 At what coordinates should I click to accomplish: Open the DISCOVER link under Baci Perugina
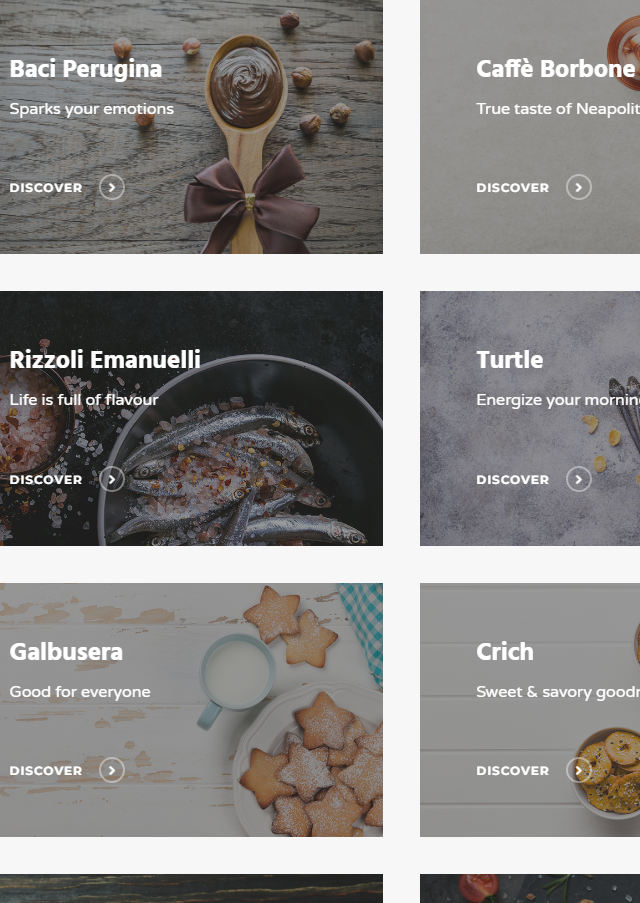(46, 188)
